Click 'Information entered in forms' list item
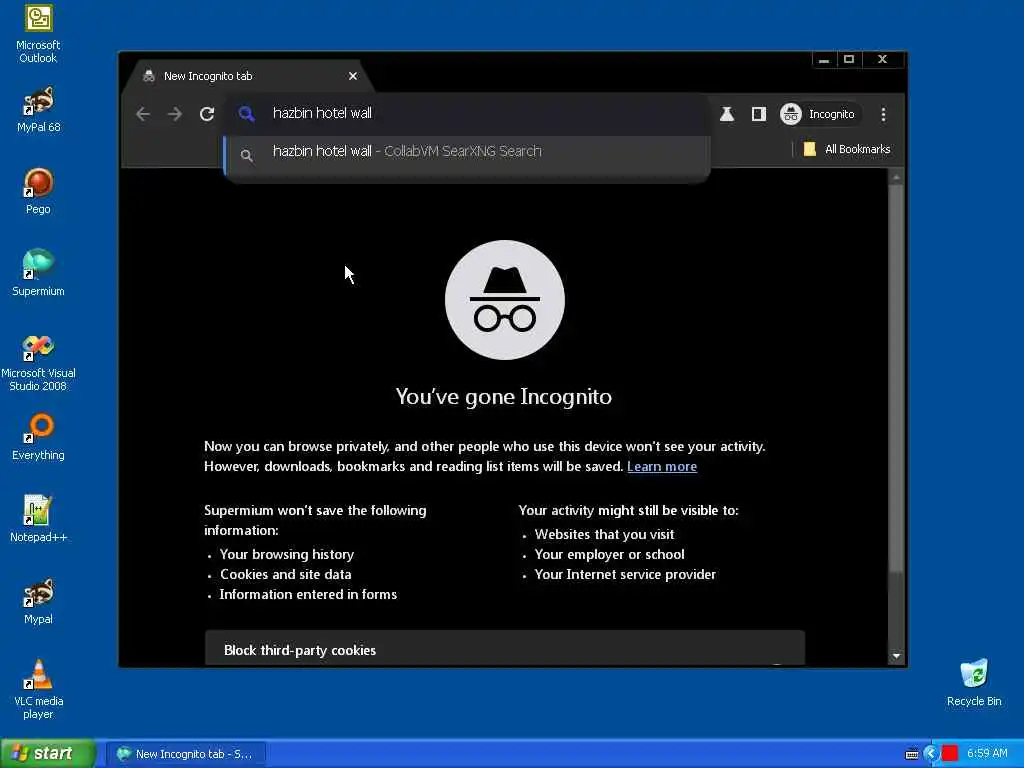The image size is (1024, 768). pyautogui.click(x=308, y=594)
